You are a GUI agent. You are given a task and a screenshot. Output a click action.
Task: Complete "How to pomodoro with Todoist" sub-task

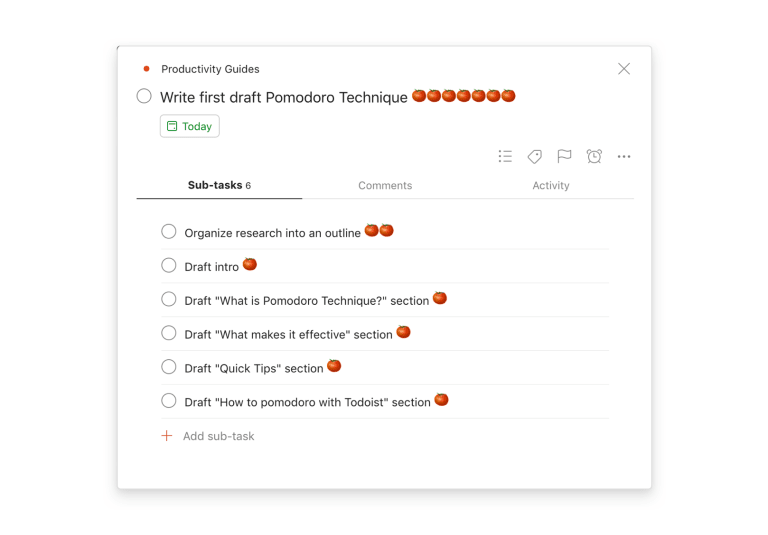tap(169, 400)
